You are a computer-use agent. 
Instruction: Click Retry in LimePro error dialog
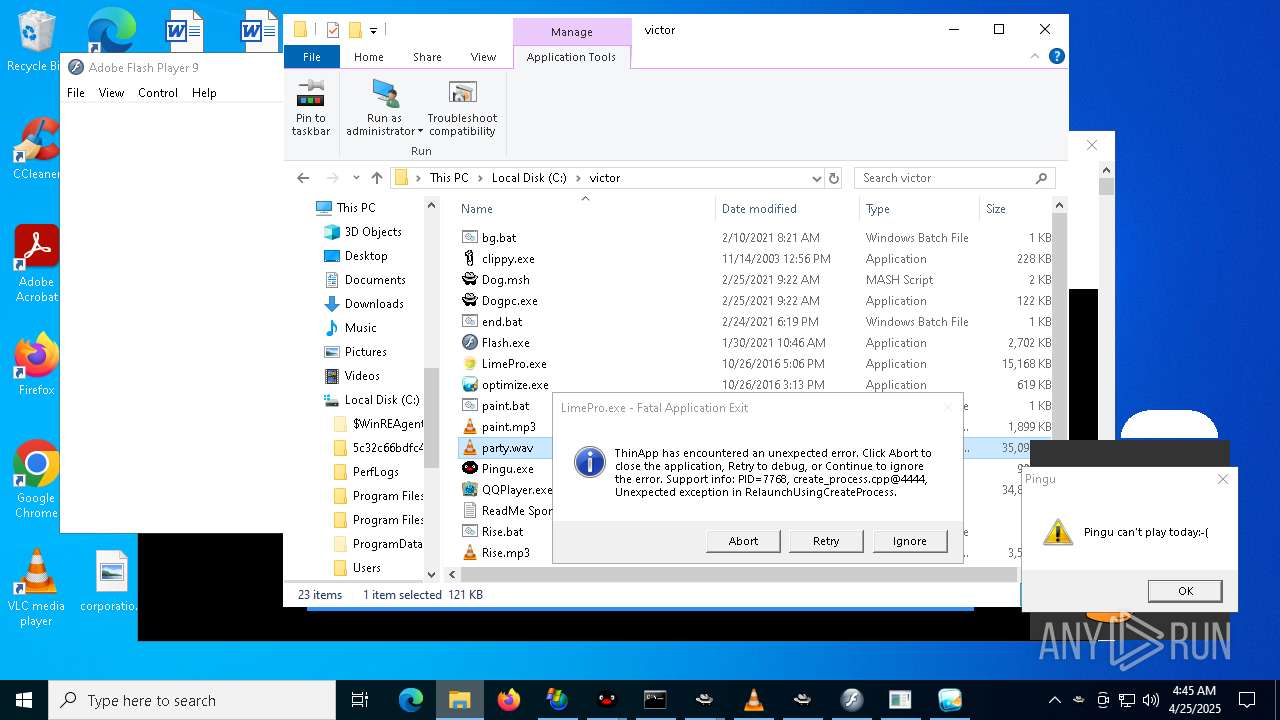[x=826, y=541]
